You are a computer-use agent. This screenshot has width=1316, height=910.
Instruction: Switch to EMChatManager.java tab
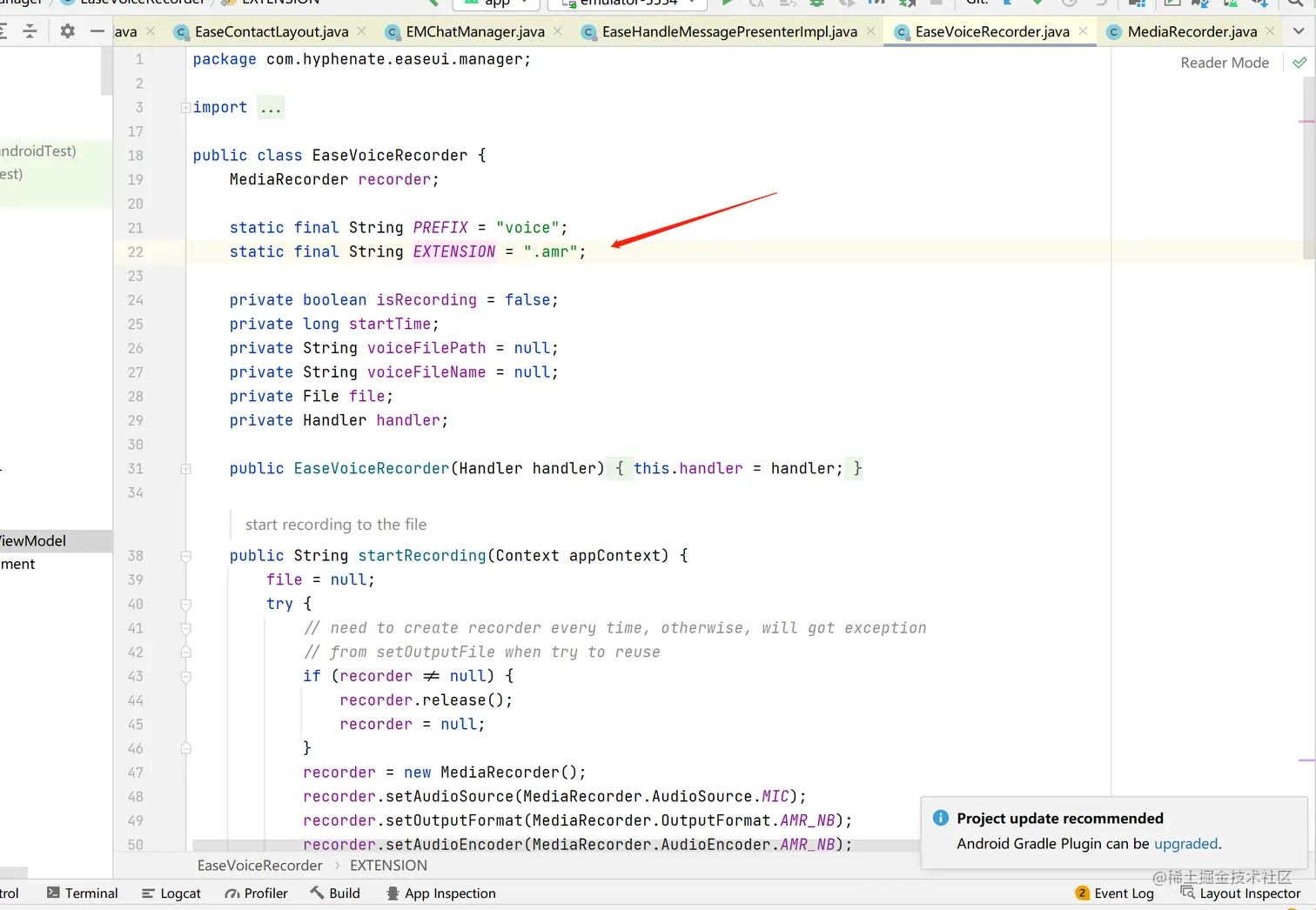click(474, 31)
